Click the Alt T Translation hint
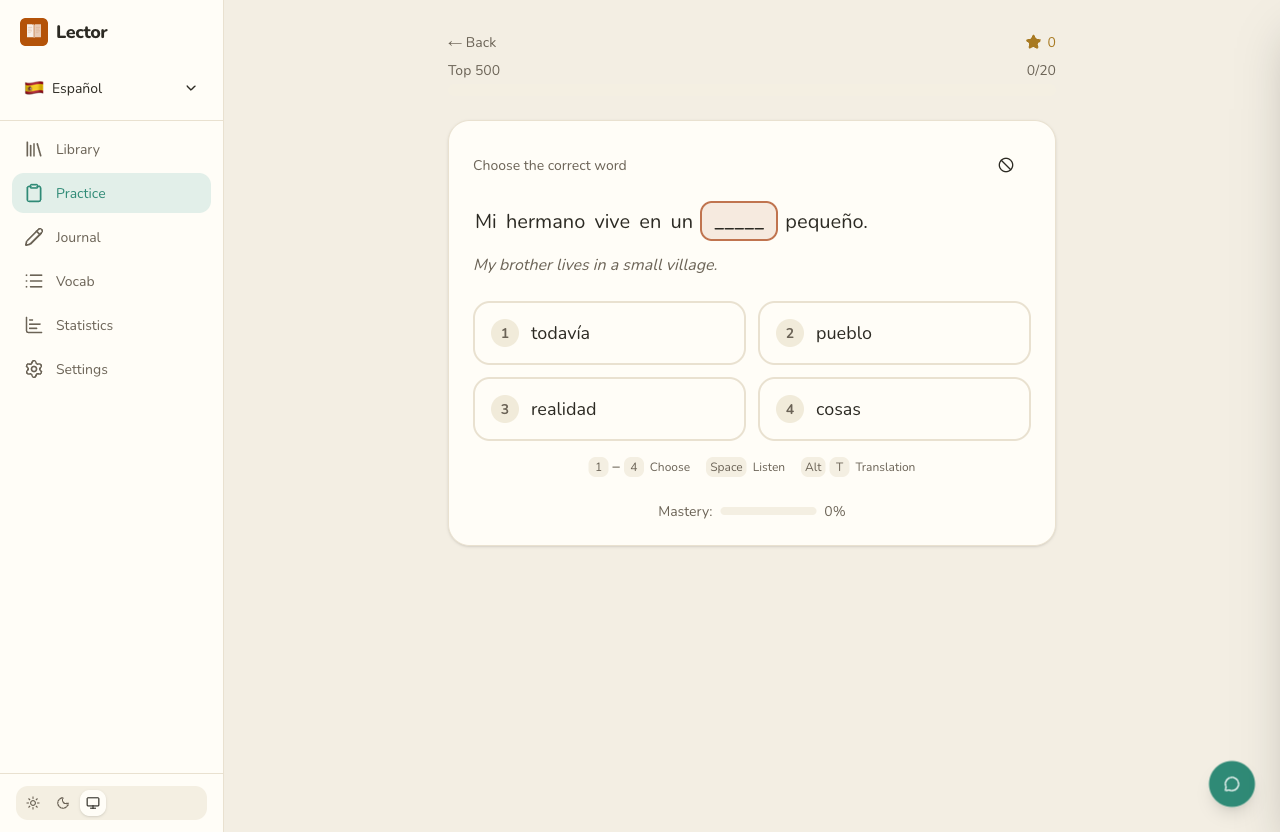Screen dimensions: 1280x832 point(858,467)
